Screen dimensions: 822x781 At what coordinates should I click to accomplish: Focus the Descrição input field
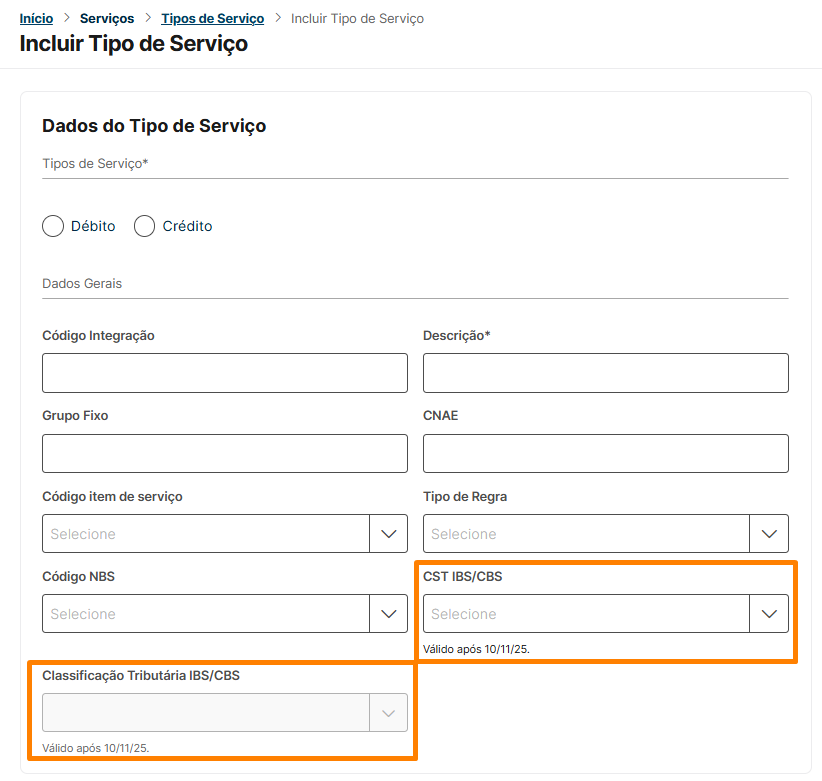click(605, 373)
